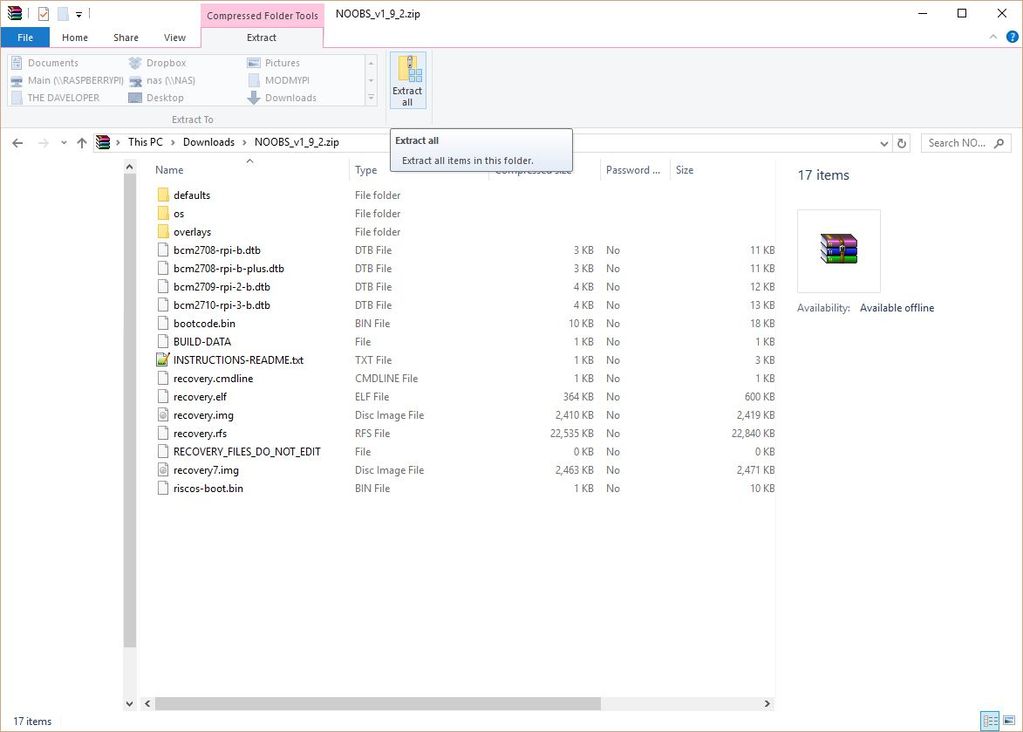This screenshot has width=1023, height=732.
Task: Click navigation pane vertical scrollbar
Action: click(129, 410)
